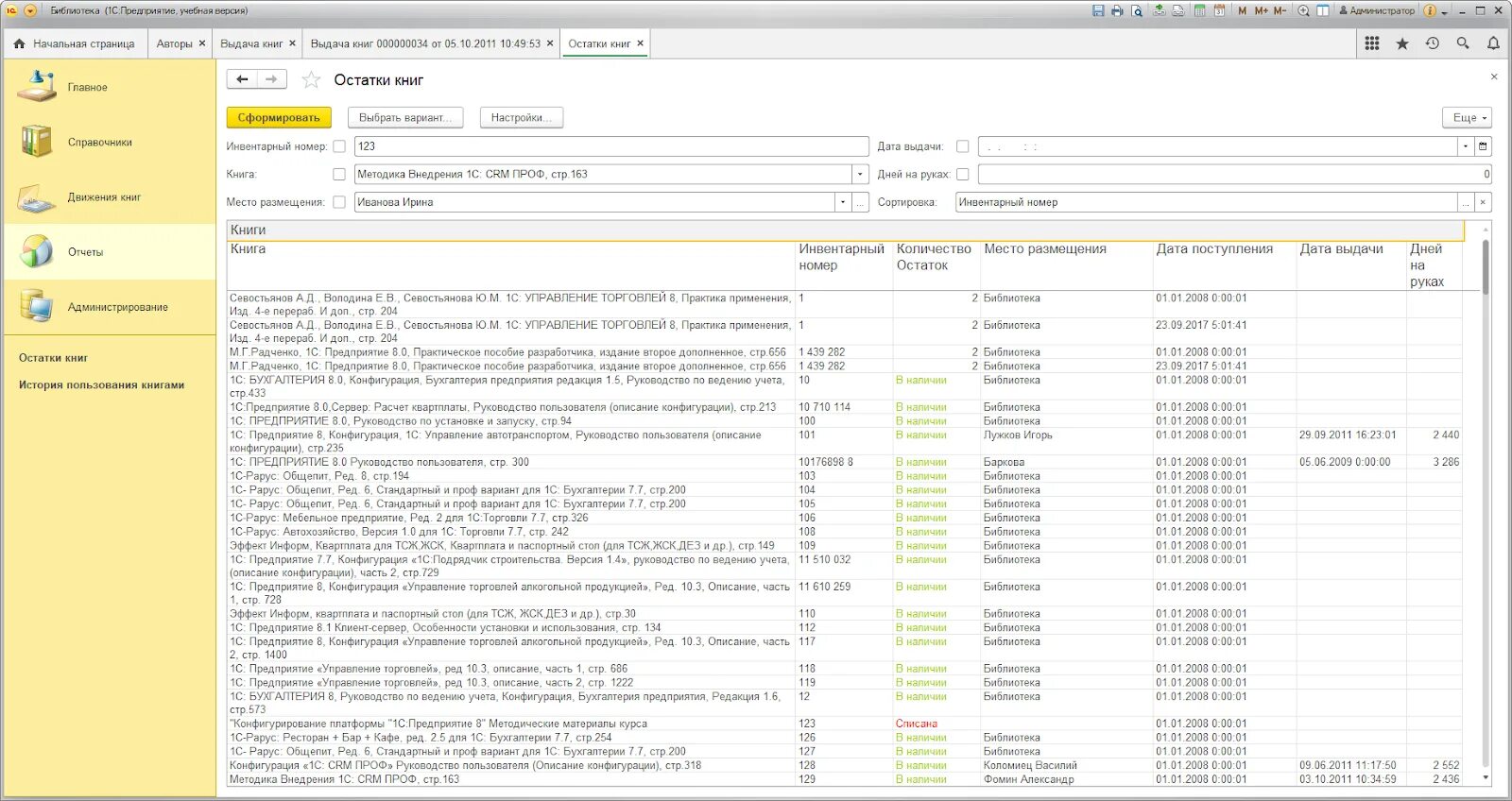The height and width of the screenshot is (801, 1512).
Task: Click the M- memory subtract button
Action: coord(1280,10)
